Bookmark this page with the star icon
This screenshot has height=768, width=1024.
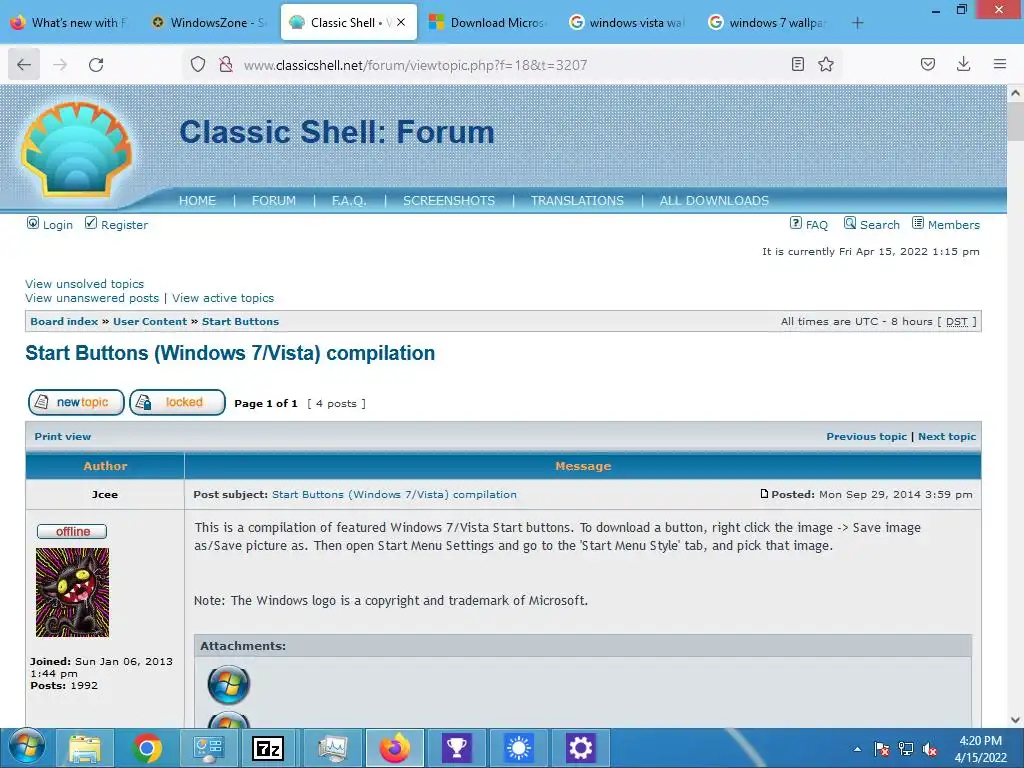pos(826,64)
